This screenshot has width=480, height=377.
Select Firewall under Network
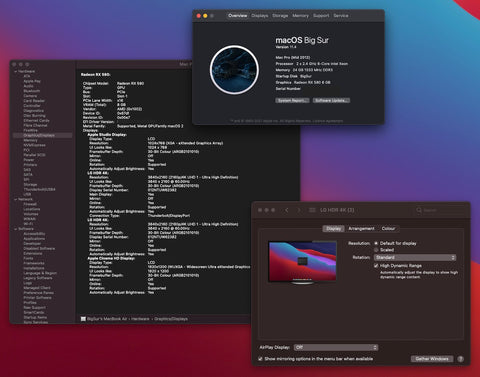30,204
